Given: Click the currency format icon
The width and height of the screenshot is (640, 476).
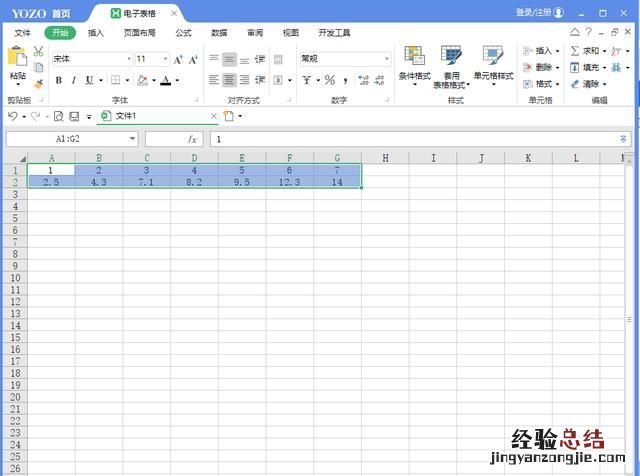Looking at the screenshot, I should (x=307, y=80).
